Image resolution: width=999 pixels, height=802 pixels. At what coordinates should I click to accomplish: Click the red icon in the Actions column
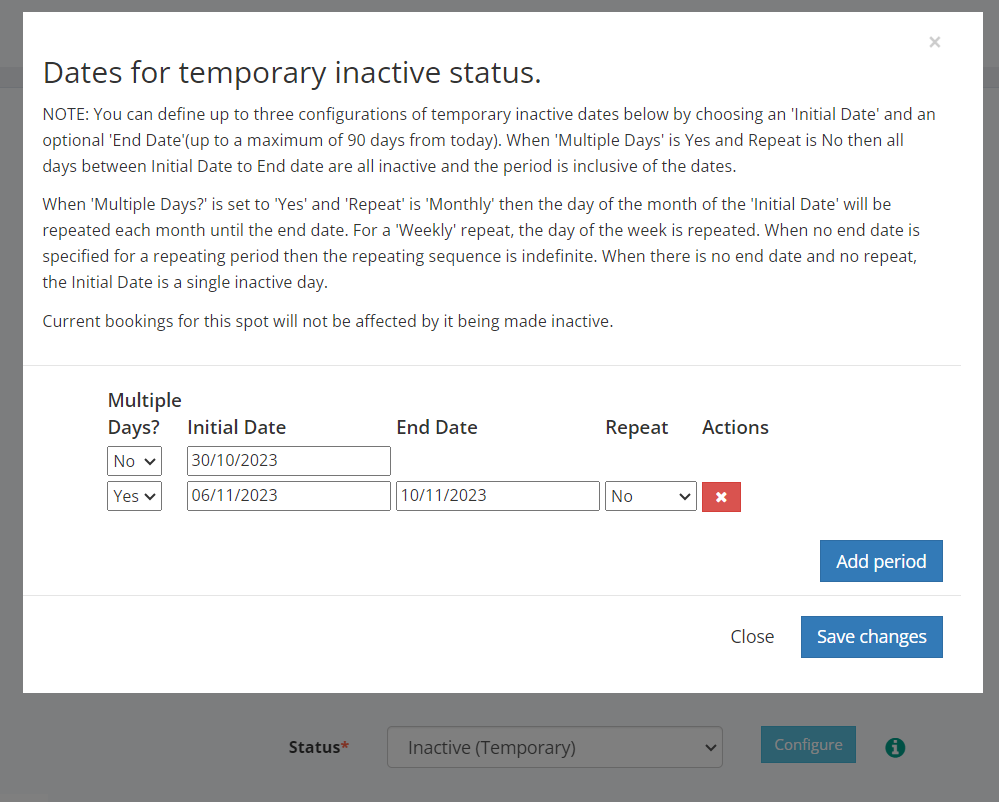(x=721, y=496)
